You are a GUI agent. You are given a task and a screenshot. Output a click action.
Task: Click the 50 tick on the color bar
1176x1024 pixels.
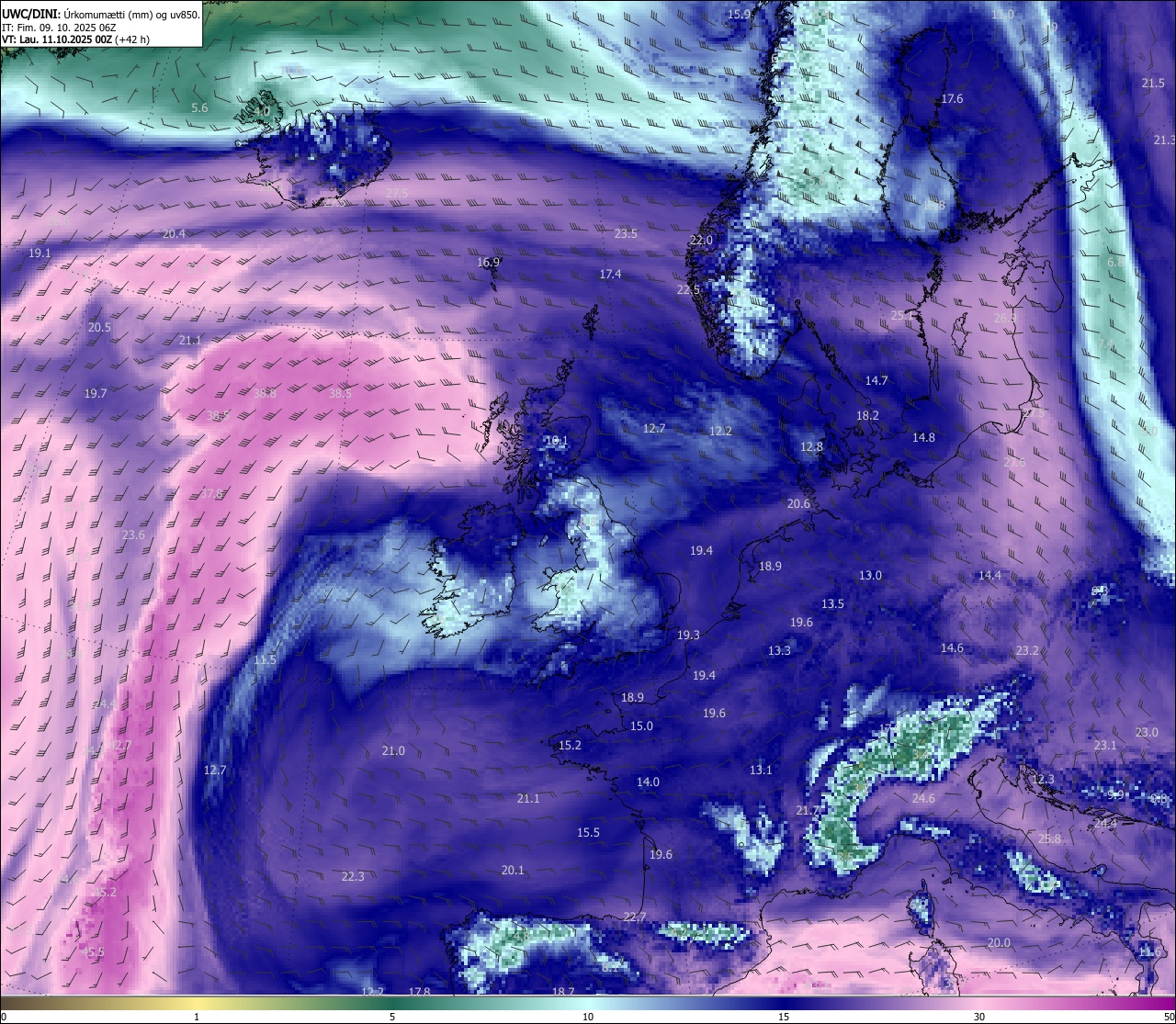[x=1169, y=1017]
